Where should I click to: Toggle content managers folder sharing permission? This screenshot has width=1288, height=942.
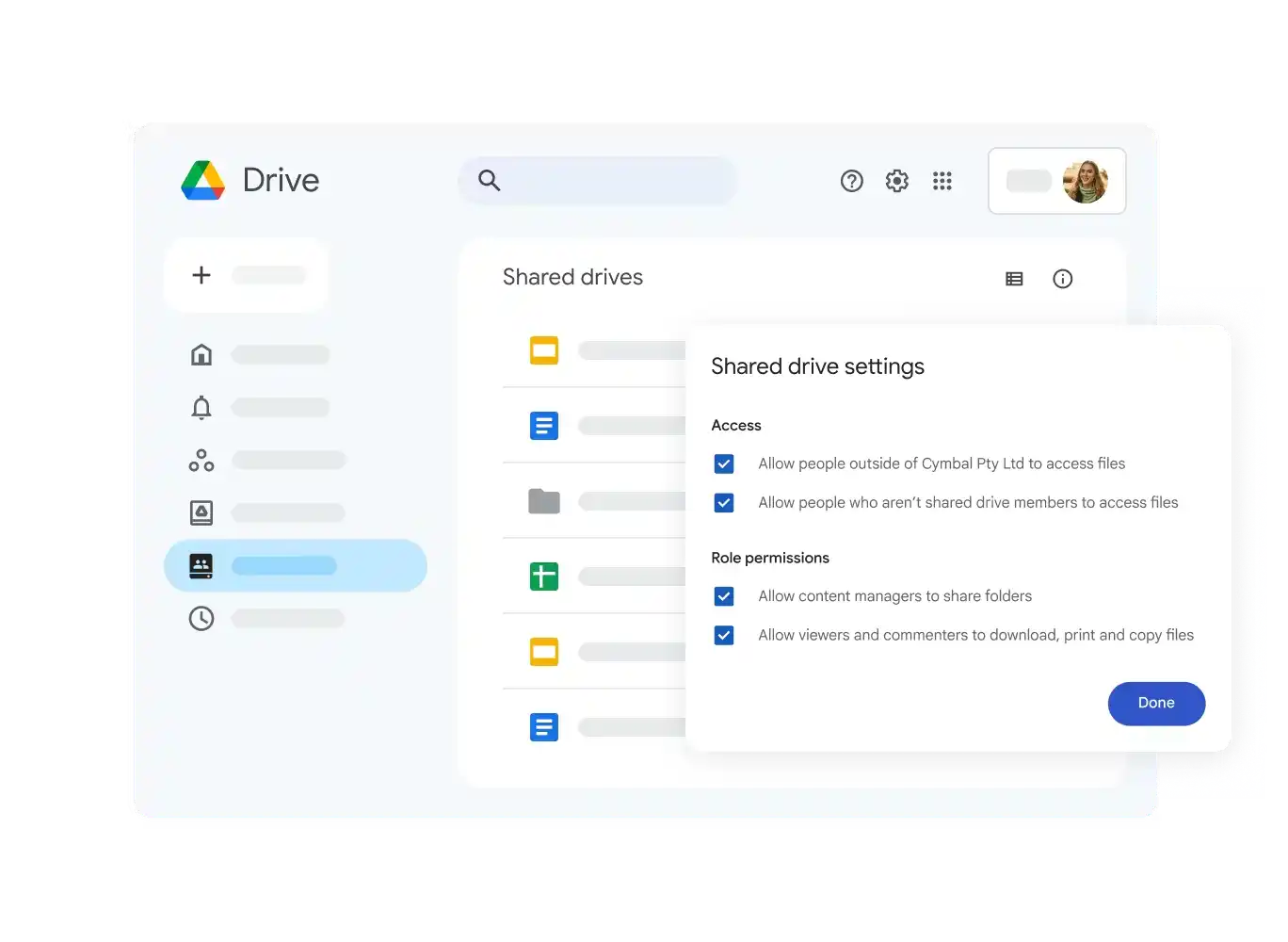[724, 596]
